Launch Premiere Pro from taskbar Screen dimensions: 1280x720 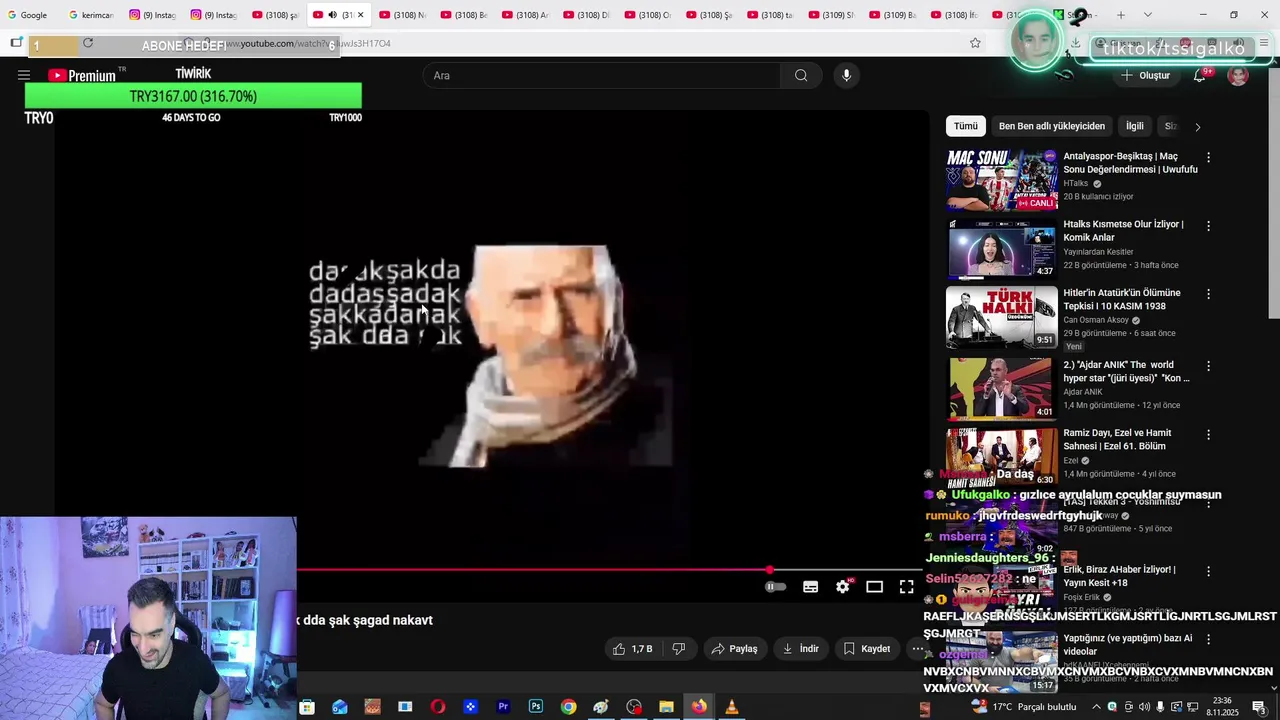(x=503, y=707)
